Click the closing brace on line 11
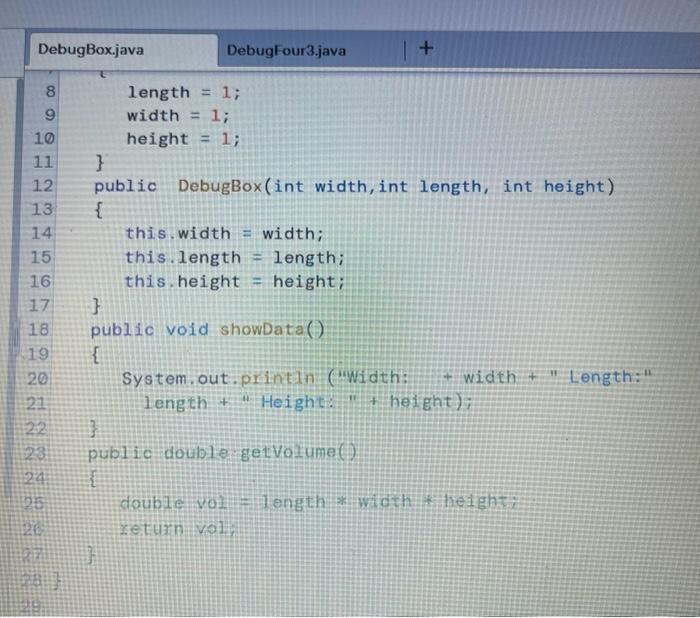Screen dimensions: 700x618 click(x=100, y=162)
